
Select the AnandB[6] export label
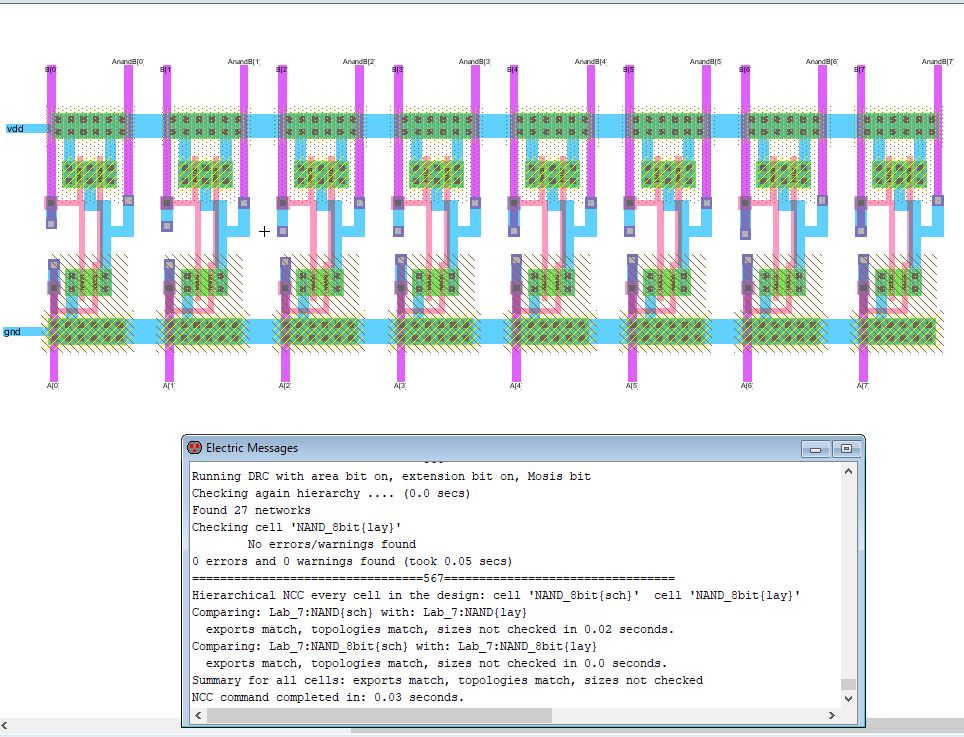[822, 61]
